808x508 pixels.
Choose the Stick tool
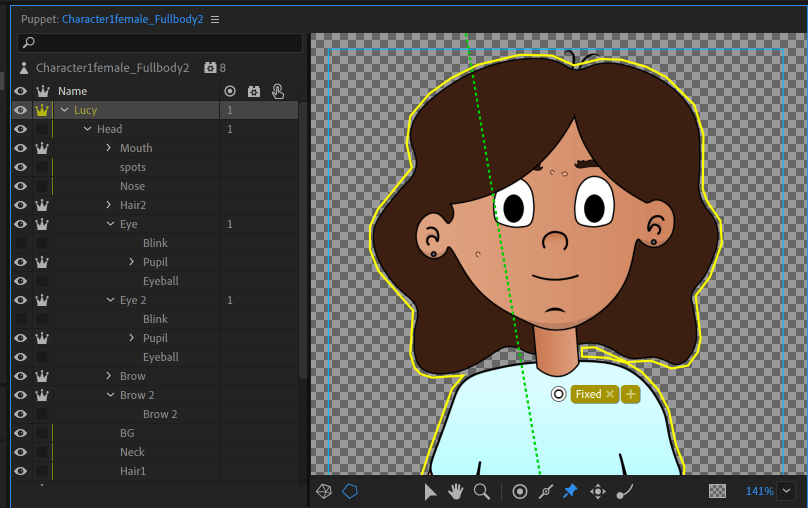coord(546,492)
